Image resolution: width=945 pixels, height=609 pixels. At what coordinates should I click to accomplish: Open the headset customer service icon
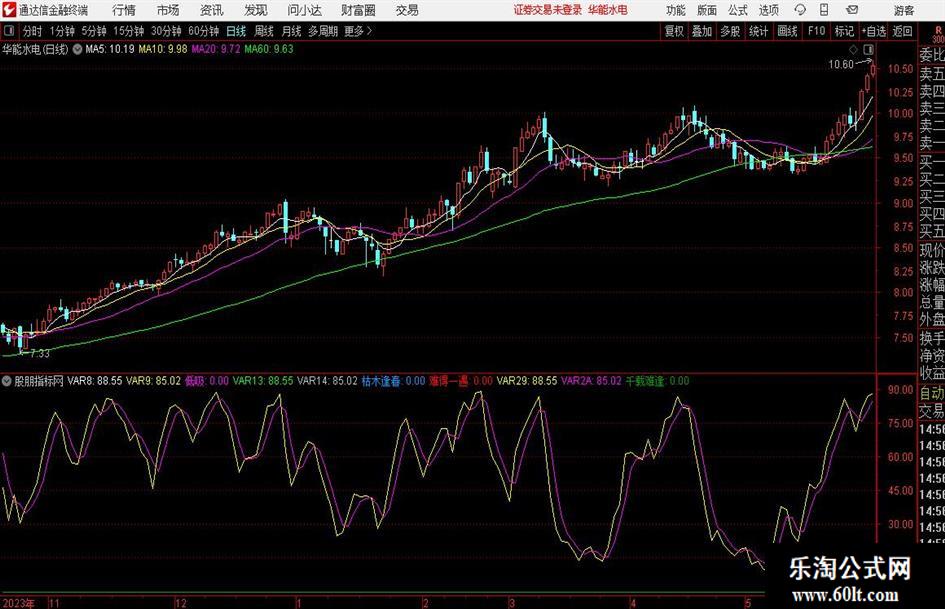(x=800, y=10)
